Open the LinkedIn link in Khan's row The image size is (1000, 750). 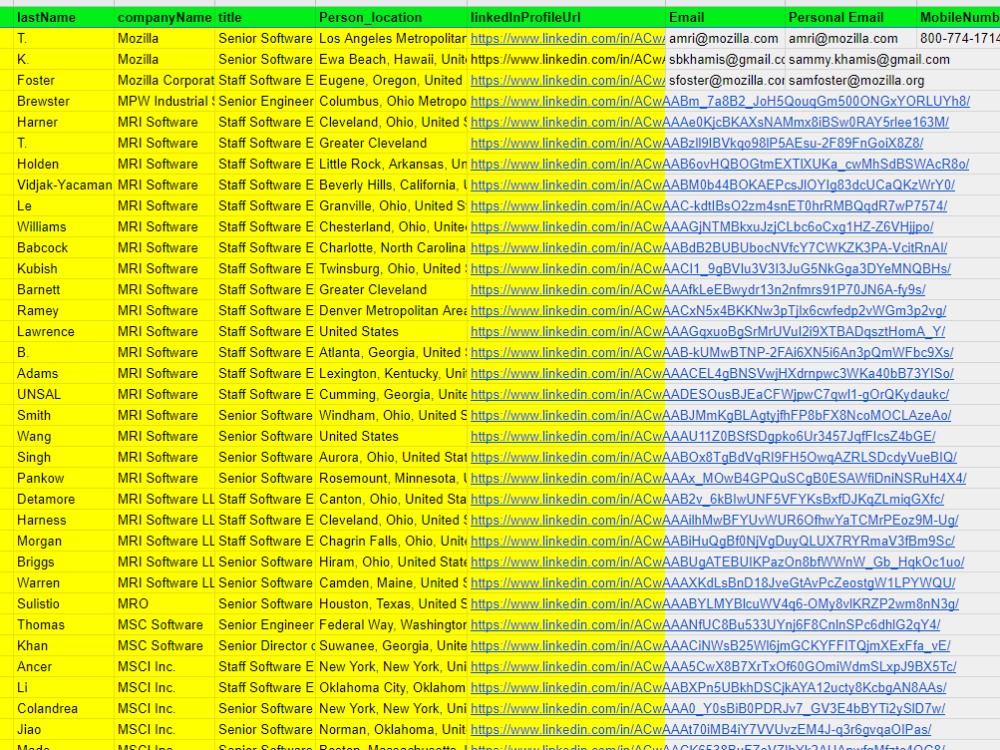tap(710, 646)
